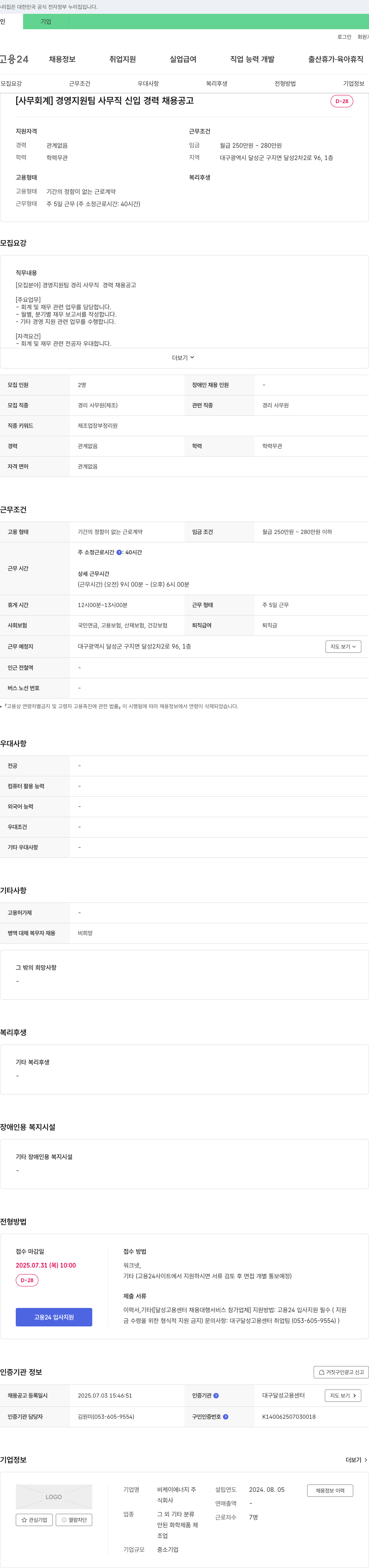Viewport: 369px width, 1568px height.
Task: Select 국민연금, 고용보험, 산재보험, 건강보험 text
Action: tap(123, 625)
